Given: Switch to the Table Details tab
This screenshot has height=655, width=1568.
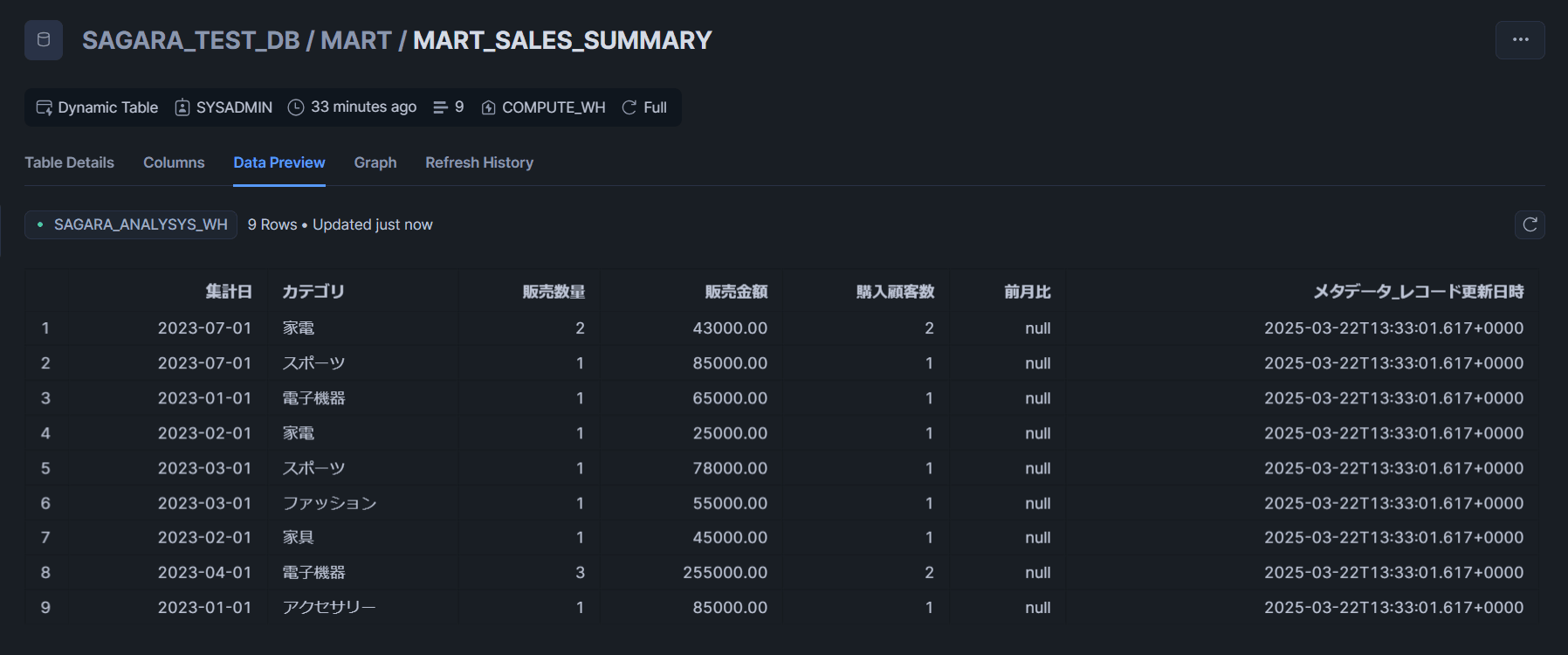Looking at the screenshot, I should click(x=69, y=162).
